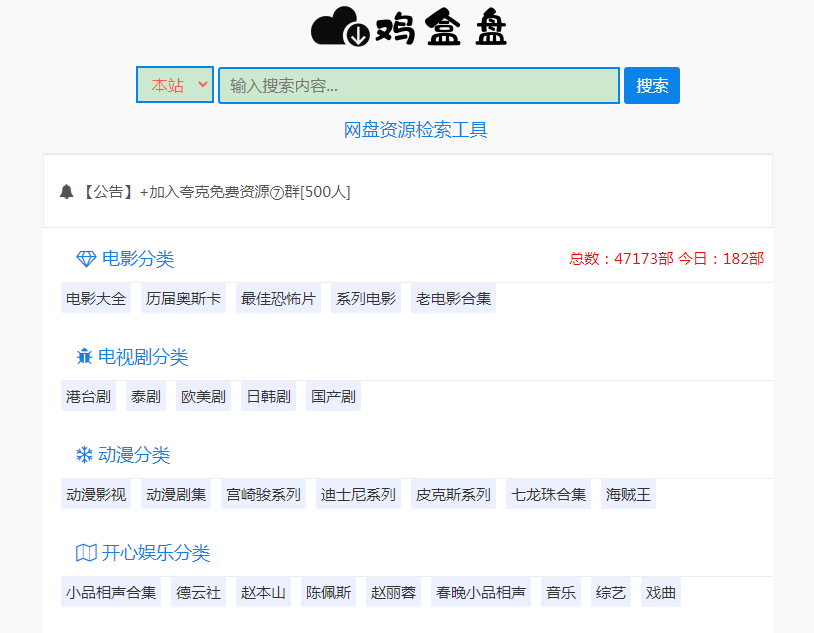Click the open book icon beside 开心娱乐分类
Viewport: 814px width, 633px height.
click(84, 552)
